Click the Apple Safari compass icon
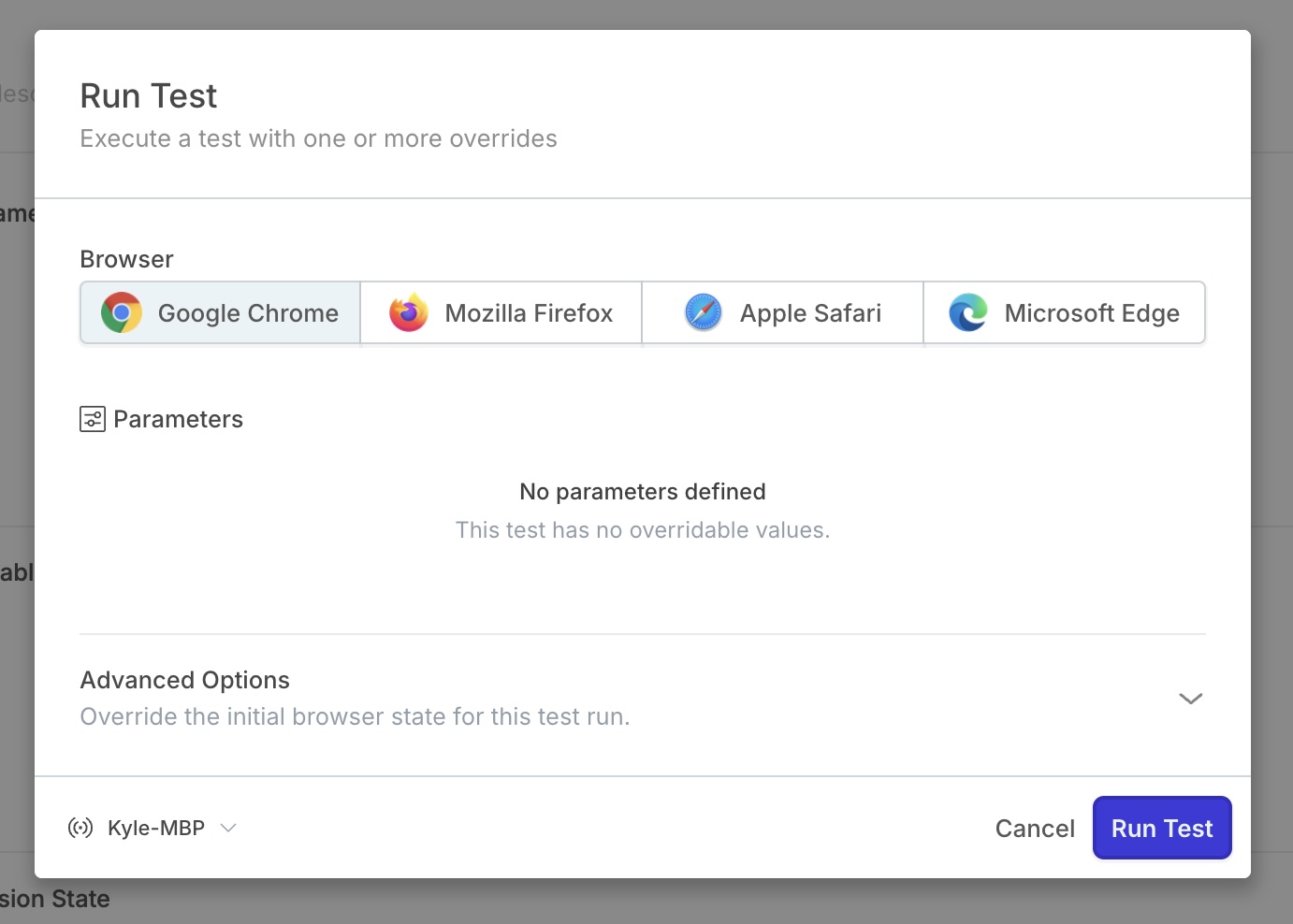Viewport: 1293px width, 924px height. 703,312
